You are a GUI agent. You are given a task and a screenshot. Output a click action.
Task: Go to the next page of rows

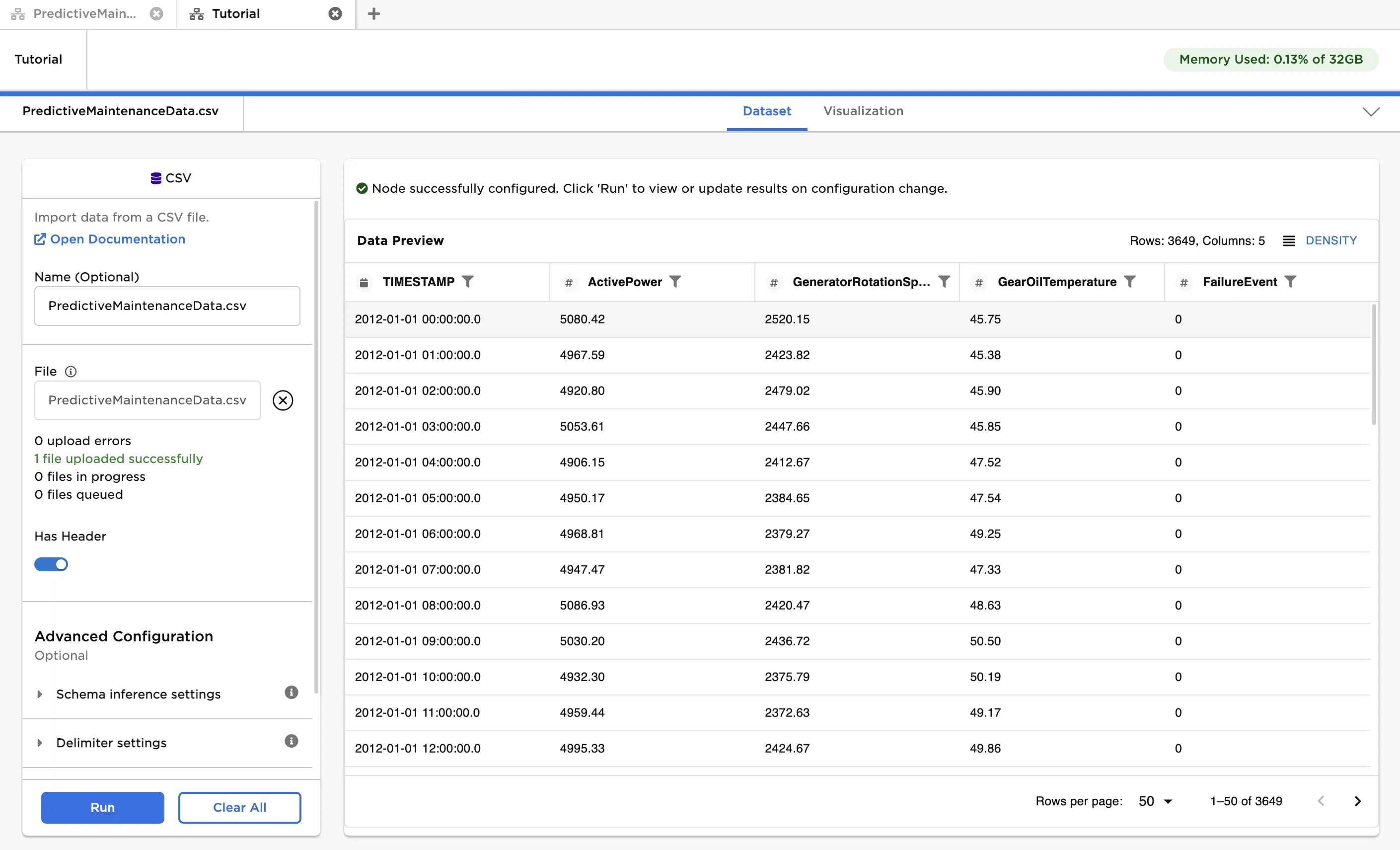(1357, 801)
